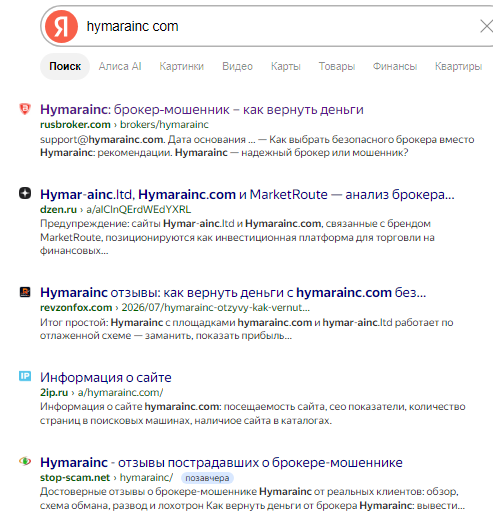Follow the stop-scam.net hymarainc/ path link
This screenshot has width=493, height=528.
[x=146, y=477]
